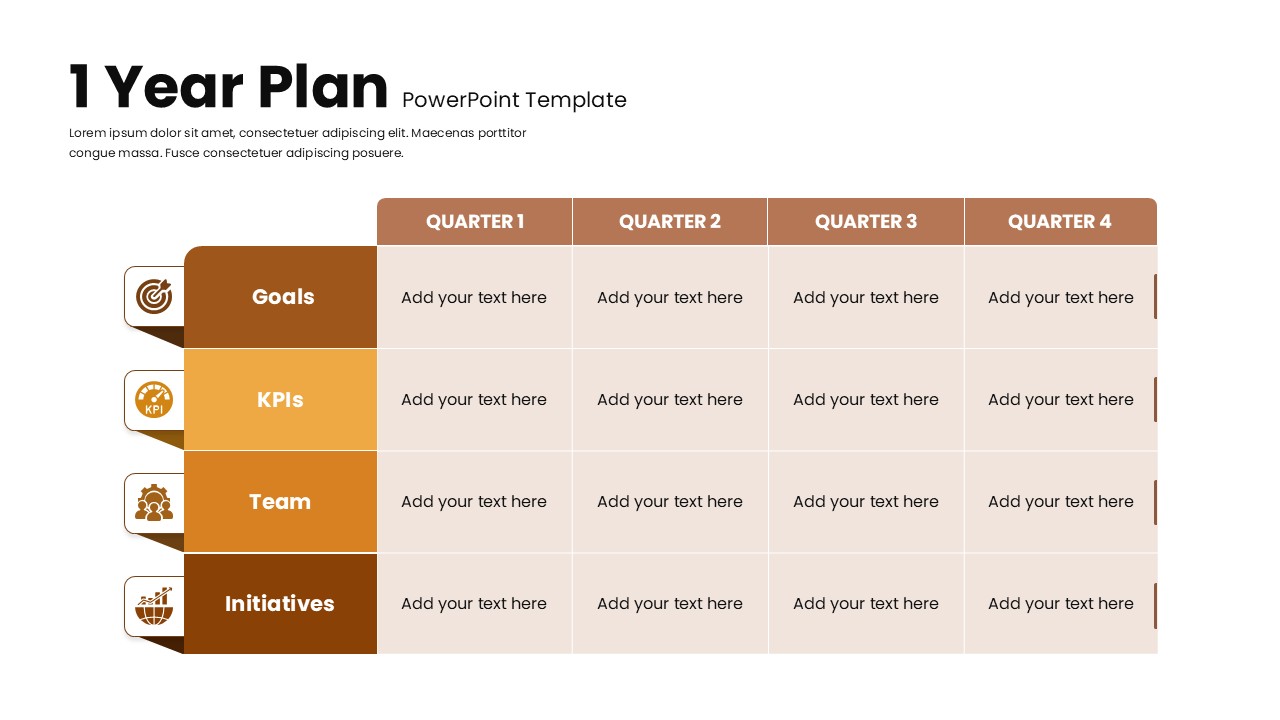Viewport: 1280px width, 720px height.
Task: Select the Quarter 4 column header
Action: [x=1060, y=222]
